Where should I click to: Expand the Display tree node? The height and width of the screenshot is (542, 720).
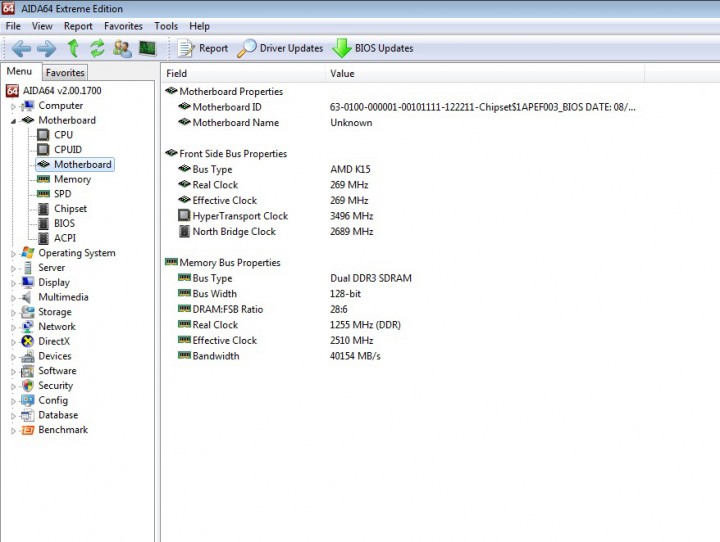coord(13,283)
